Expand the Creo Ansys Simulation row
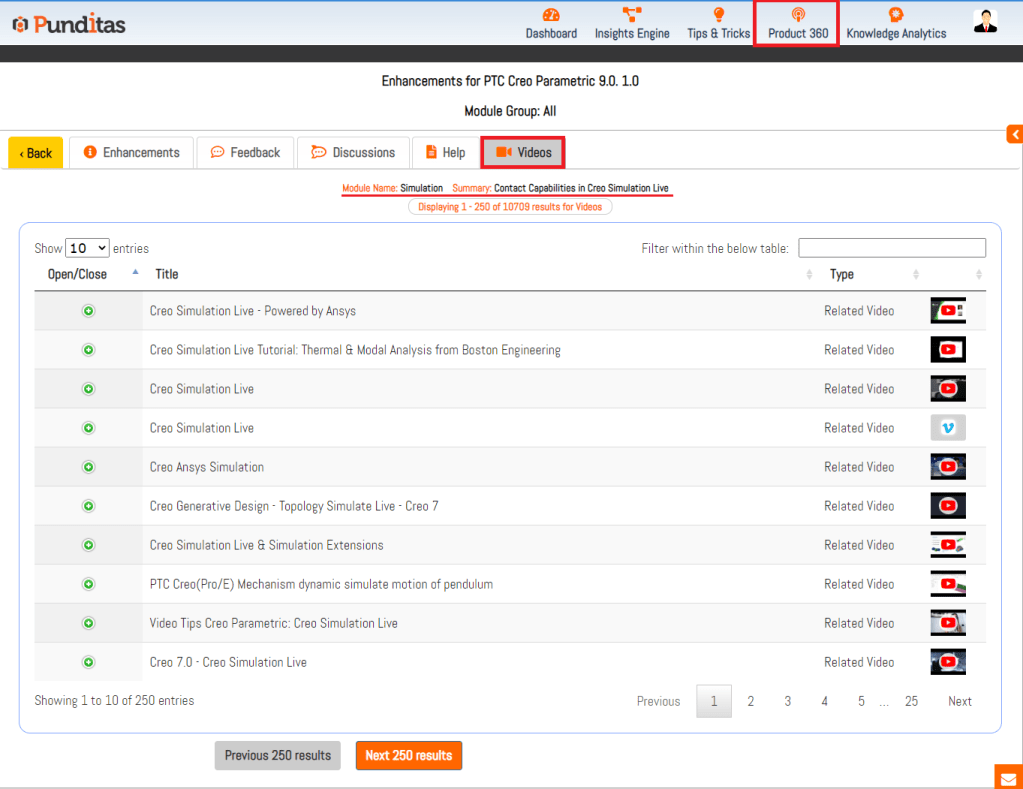 click(x=88, y=467)
